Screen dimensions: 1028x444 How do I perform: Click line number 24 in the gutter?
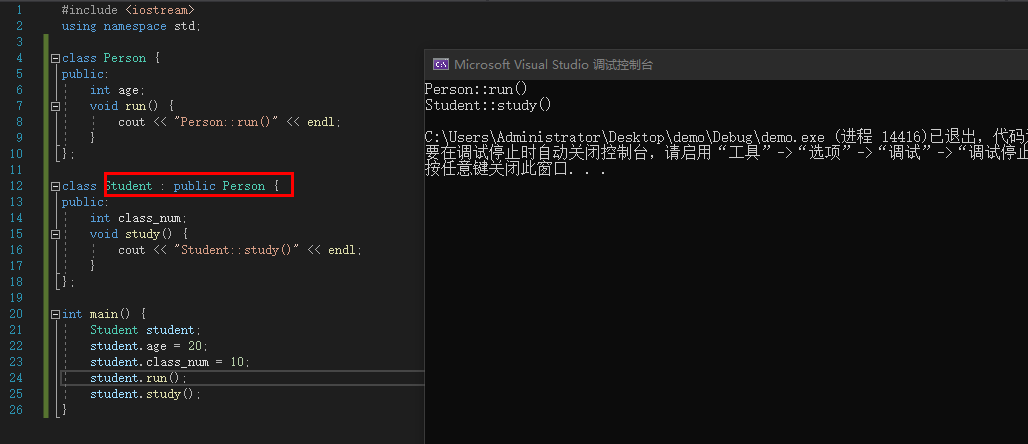click(x=17, y=378)
